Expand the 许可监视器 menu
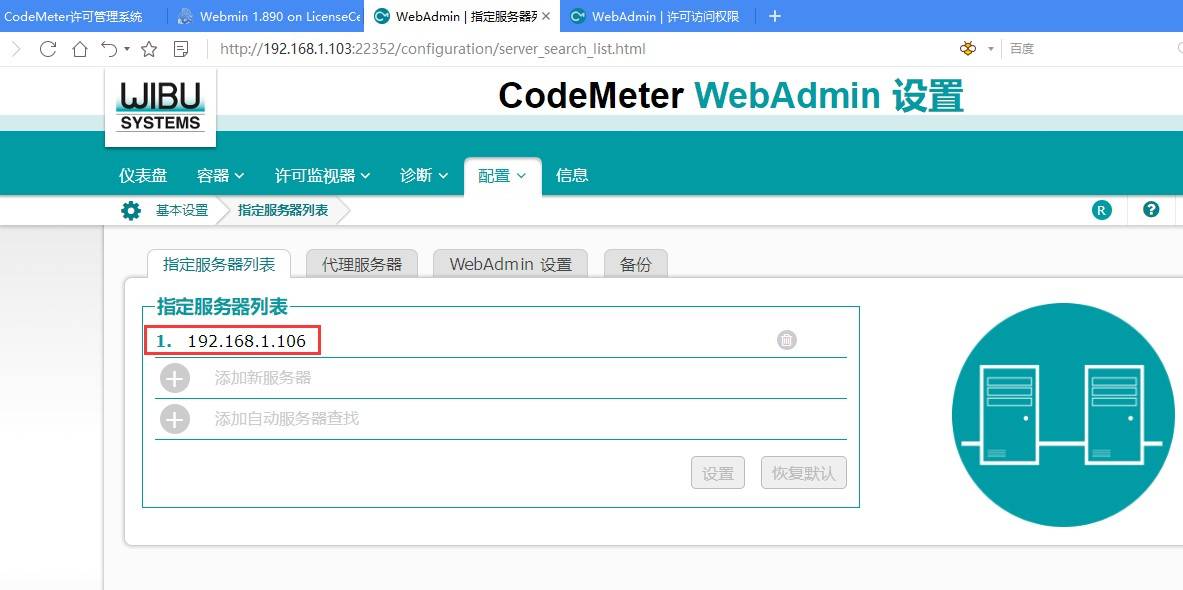1183x590 pixels. pyautogui.click(x=322, y=176)
